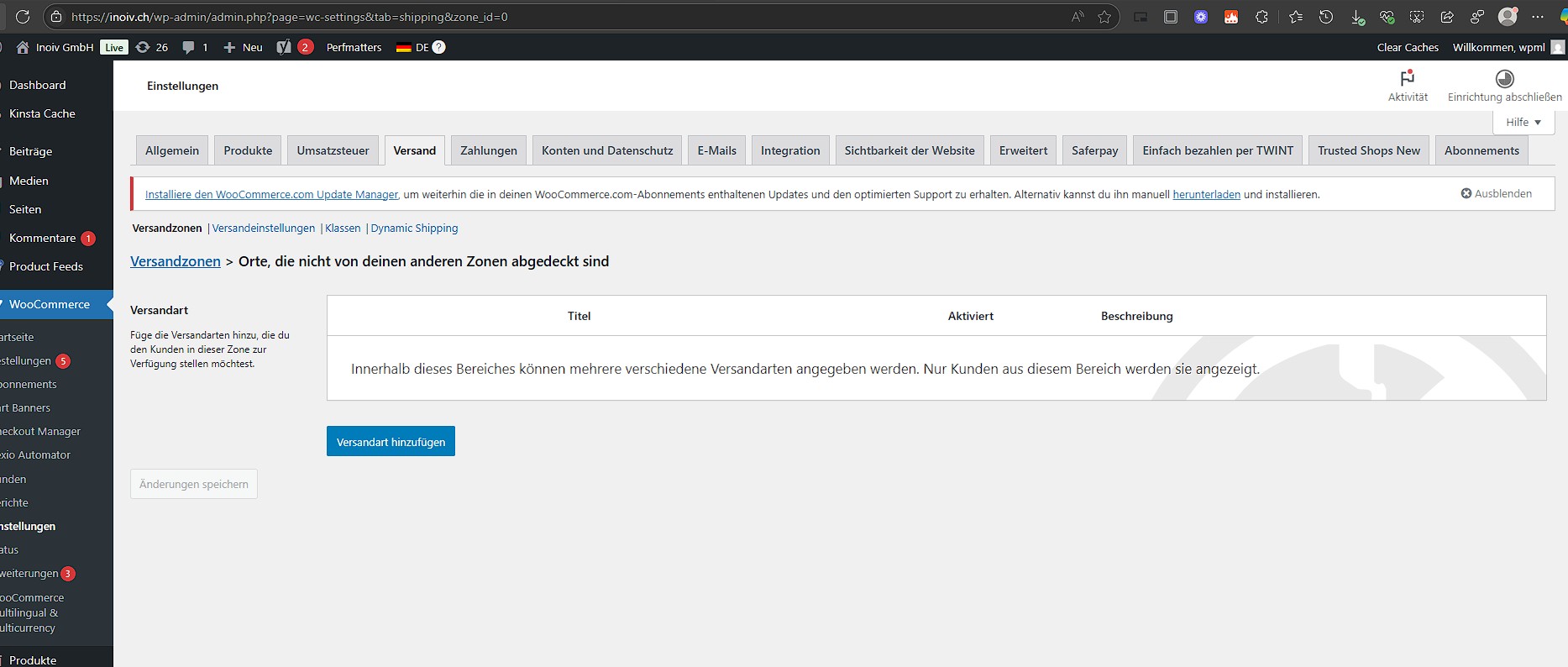Open the browser history clock icon
This screenshot has width=1568, height=667.
click(x=1326, y=17)
